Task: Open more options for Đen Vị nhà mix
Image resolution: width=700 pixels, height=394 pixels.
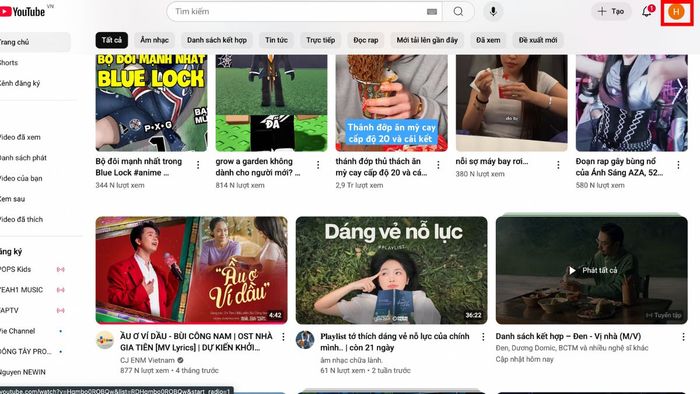Action: (x=683, y=337)
